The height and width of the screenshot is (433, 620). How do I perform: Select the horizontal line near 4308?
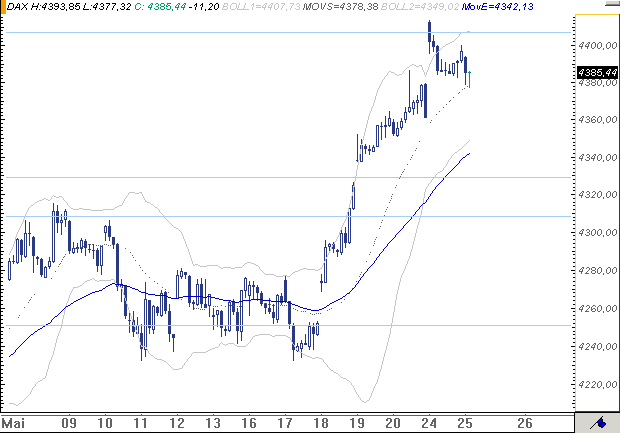[x=289, y=216]
